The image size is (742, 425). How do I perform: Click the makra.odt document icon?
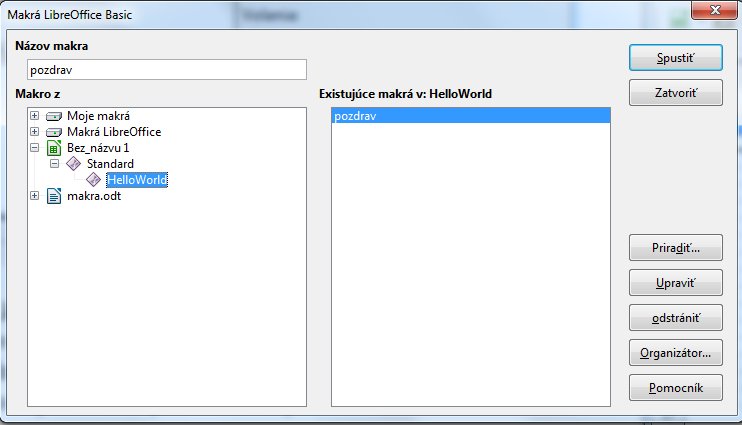coord(54,196)
